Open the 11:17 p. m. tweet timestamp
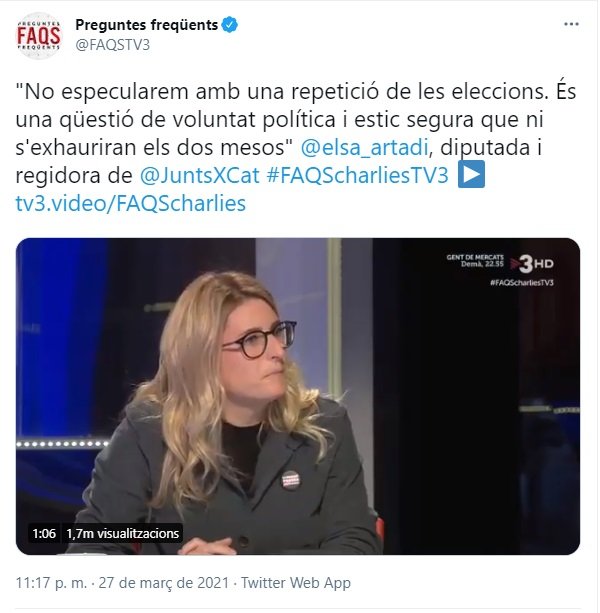Image resolution: width=600 pixels, height=613 pixels. (51, 583)
